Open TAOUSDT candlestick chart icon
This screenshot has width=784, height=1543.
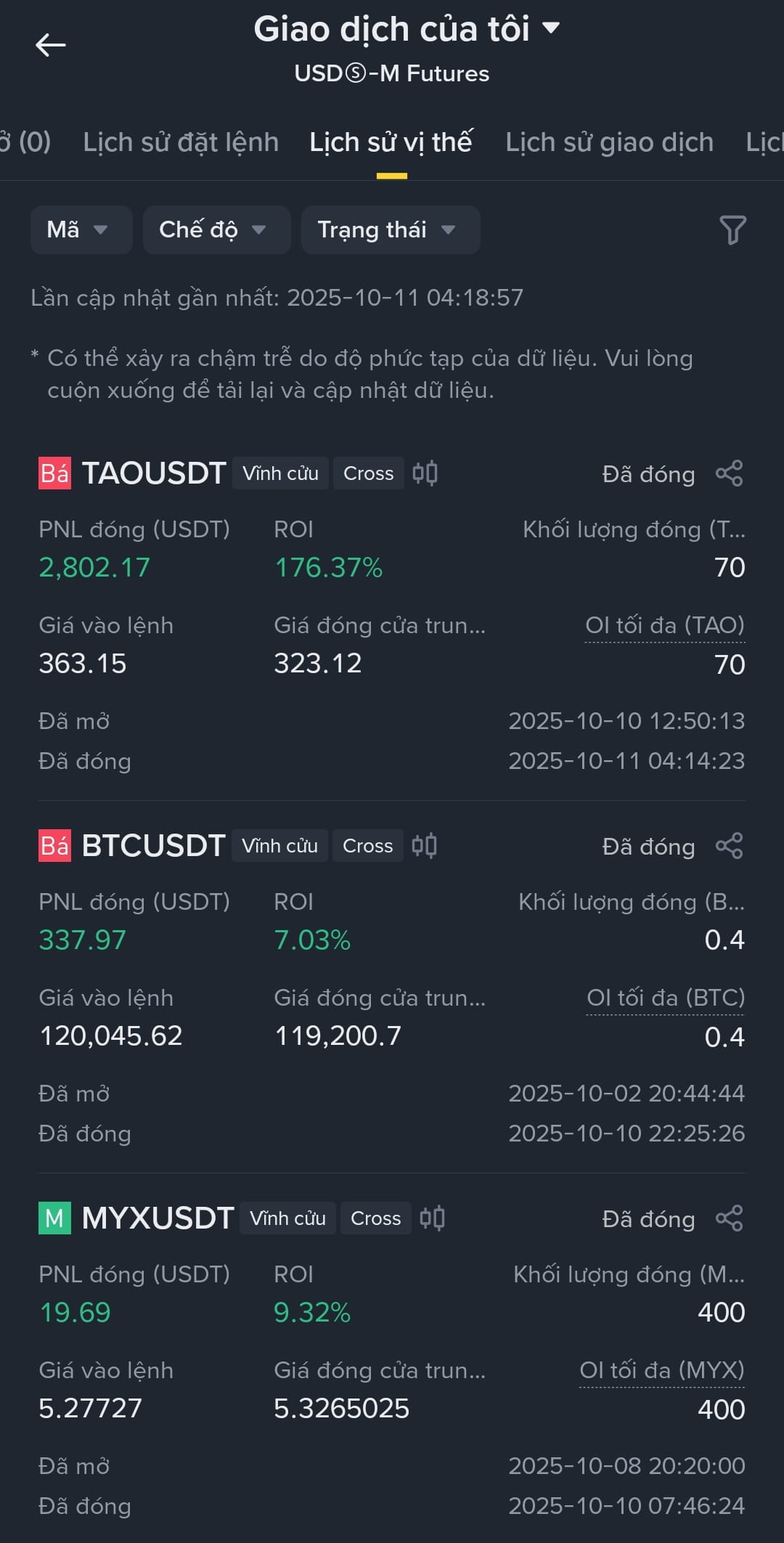[x=425, y=473]
